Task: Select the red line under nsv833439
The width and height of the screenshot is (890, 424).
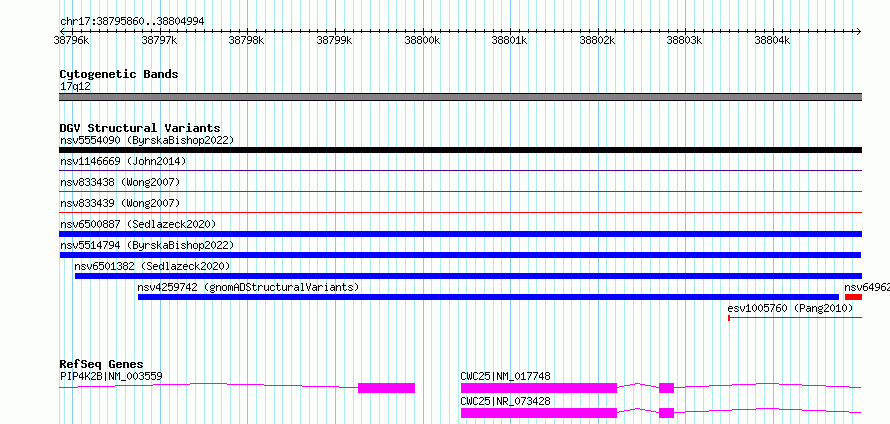Action: tap(460, 212)
